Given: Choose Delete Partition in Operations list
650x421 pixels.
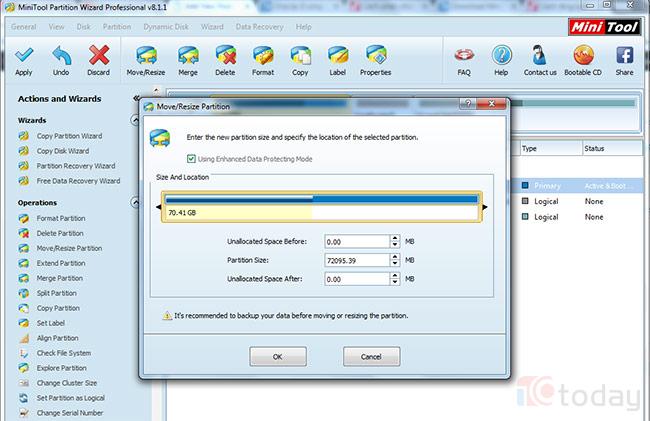Looking at the screenshot, I should point(60,233).
